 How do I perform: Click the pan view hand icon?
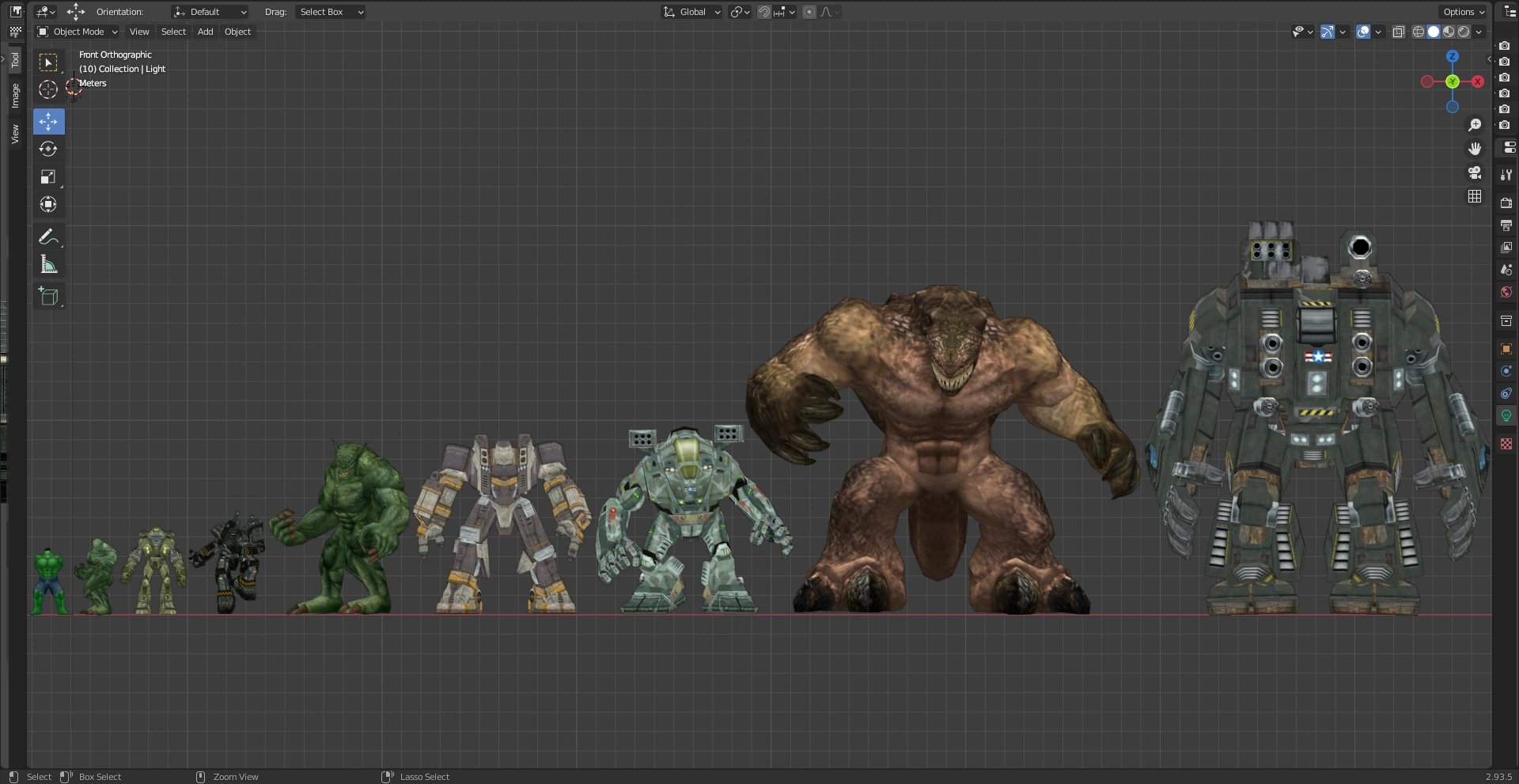(x=1475, y=150)
